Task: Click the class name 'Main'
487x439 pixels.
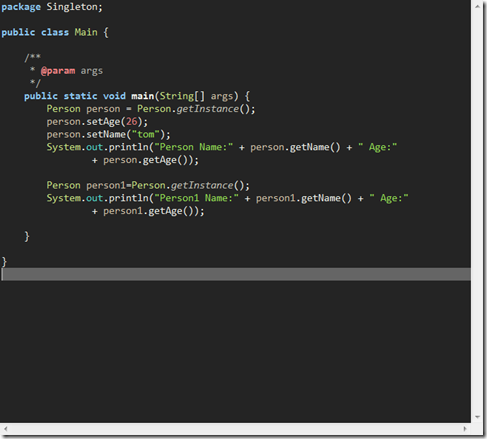Action: 86,32
